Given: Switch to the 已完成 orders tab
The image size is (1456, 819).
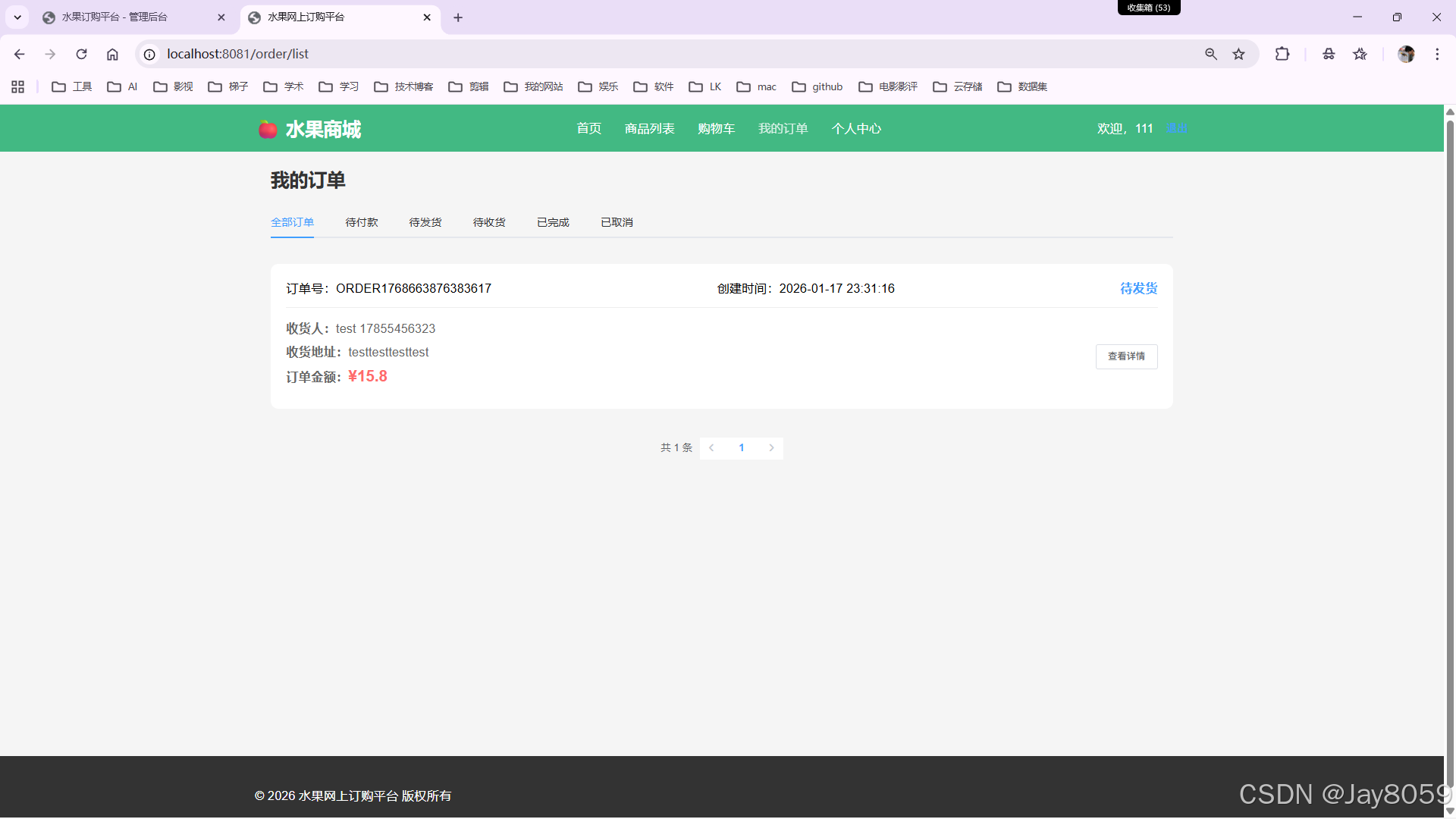Looking at the screenshot, I should [x=553, y=222].
